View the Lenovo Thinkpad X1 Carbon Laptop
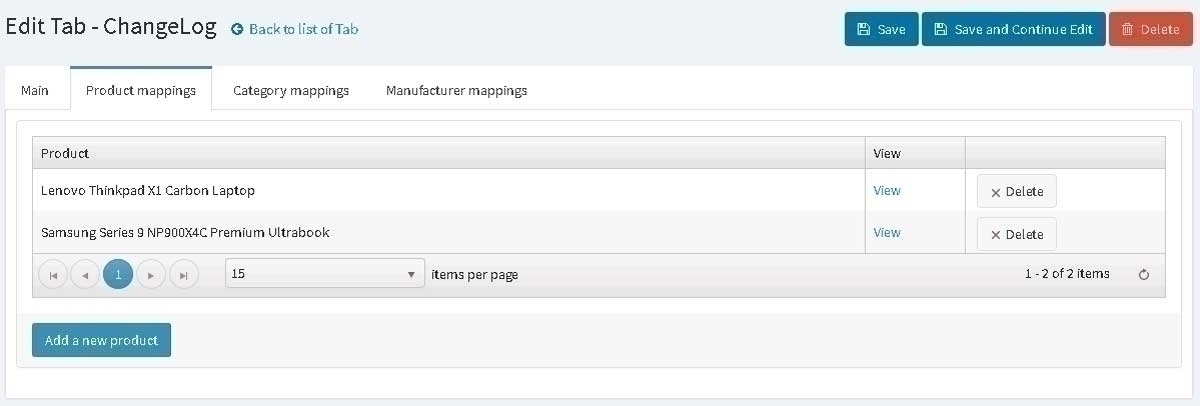 [x=886, y=190]
